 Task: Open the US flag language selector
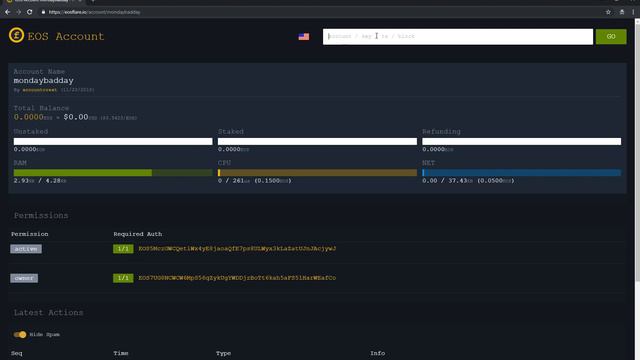pos(304,37)
